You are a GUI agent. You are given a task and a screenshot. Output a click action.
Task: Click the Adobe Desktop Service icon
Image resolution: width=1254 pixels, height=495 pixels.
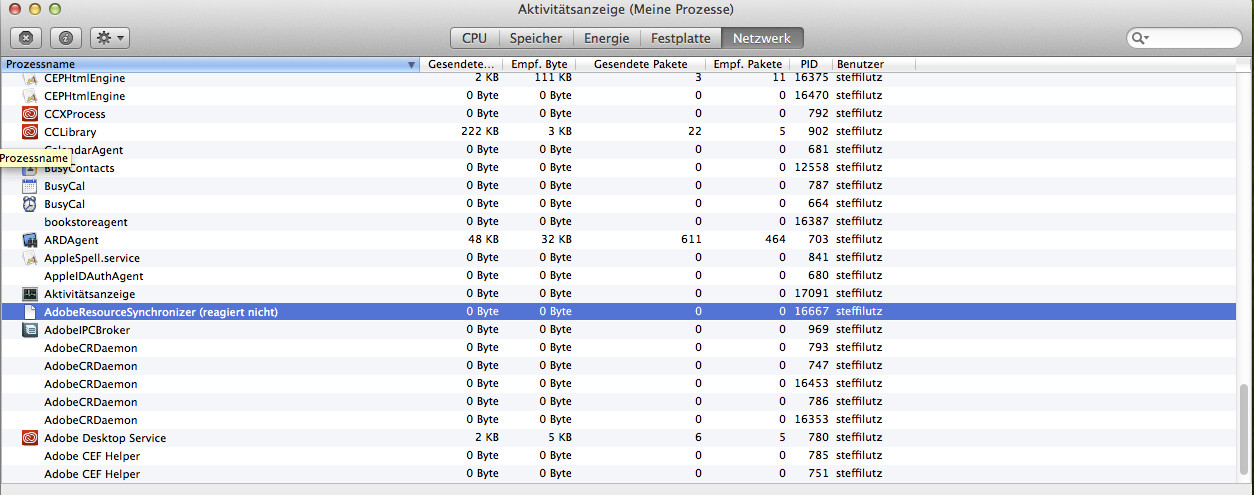coord(29,438)
